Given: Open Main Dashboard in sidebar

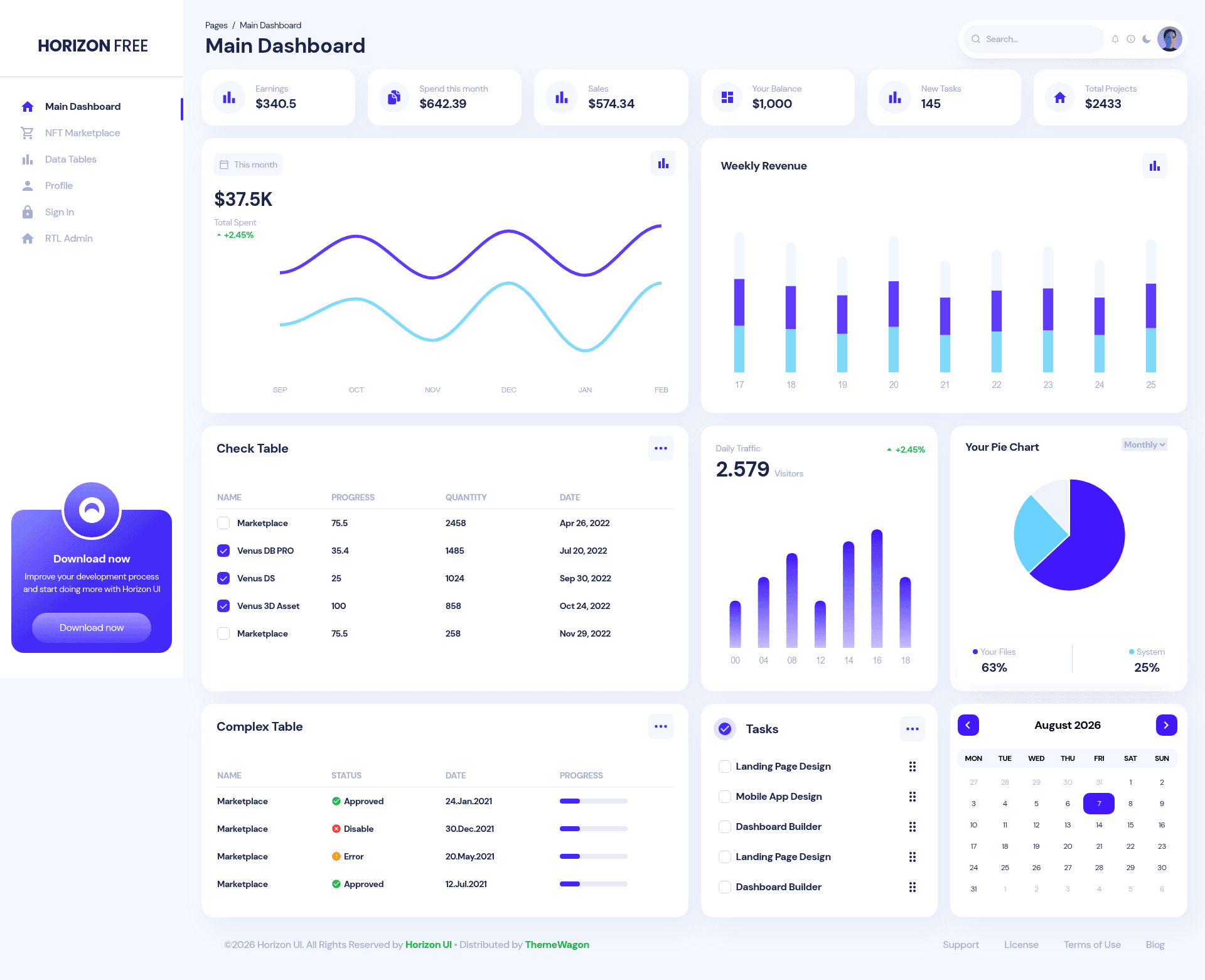Looking at the screenshot, I should pos(83,107).
